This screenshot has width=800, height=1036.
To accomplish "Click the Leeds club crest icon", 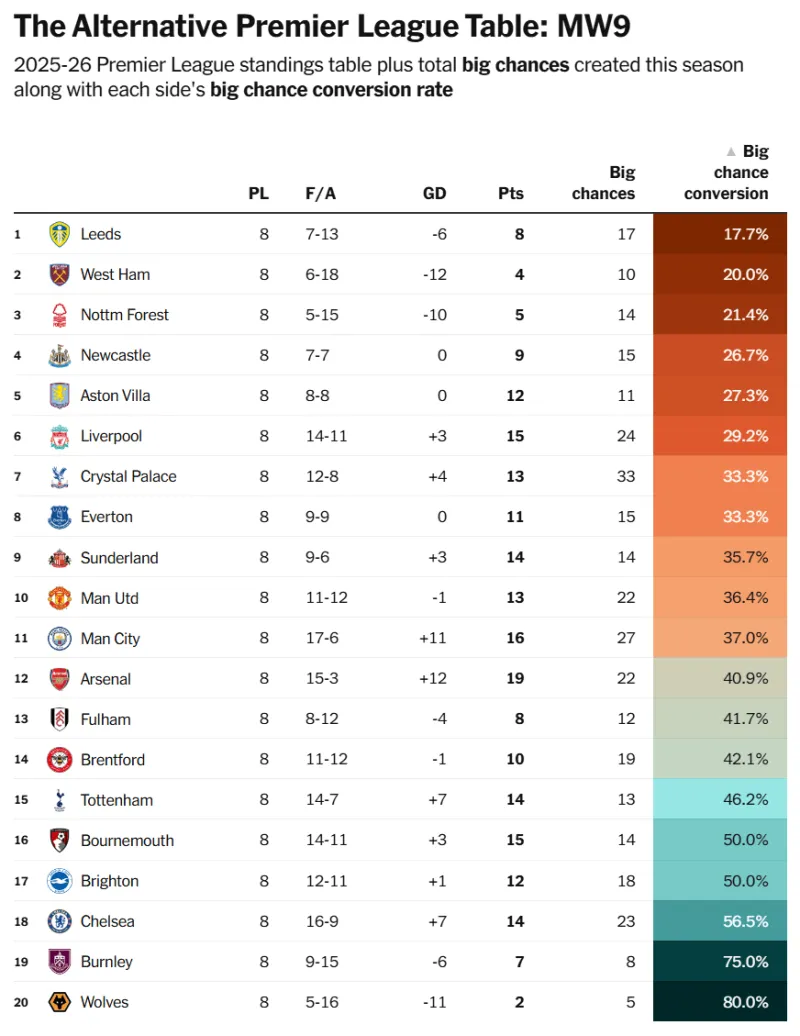I will [60, 235].
